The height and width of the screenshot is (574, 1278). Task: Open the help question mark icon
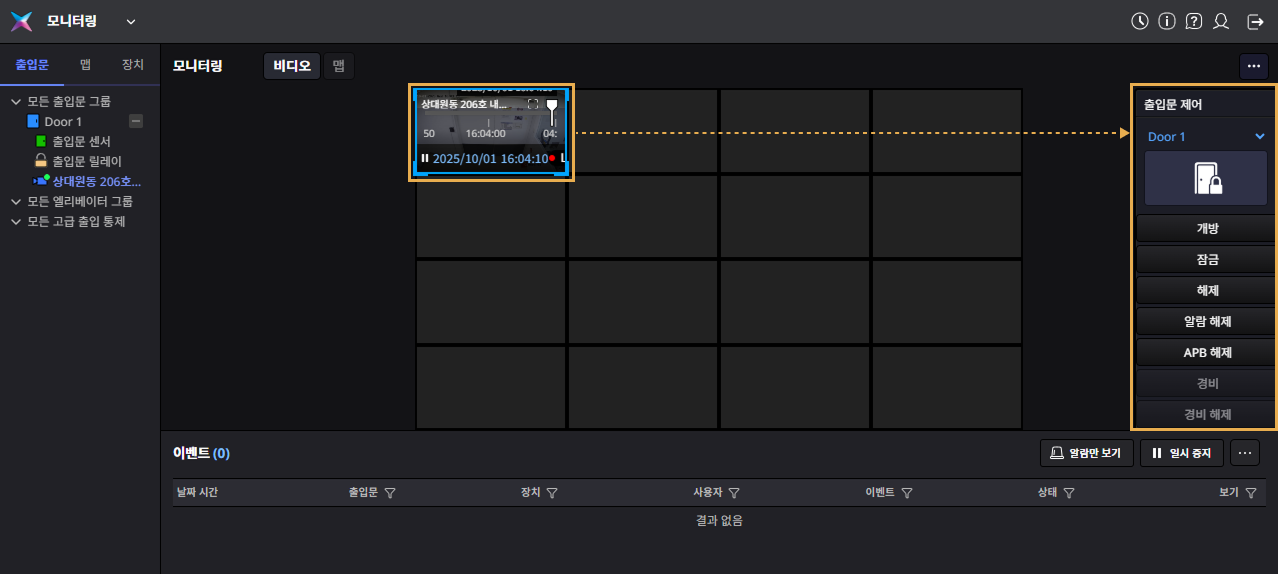(1193, 21)
